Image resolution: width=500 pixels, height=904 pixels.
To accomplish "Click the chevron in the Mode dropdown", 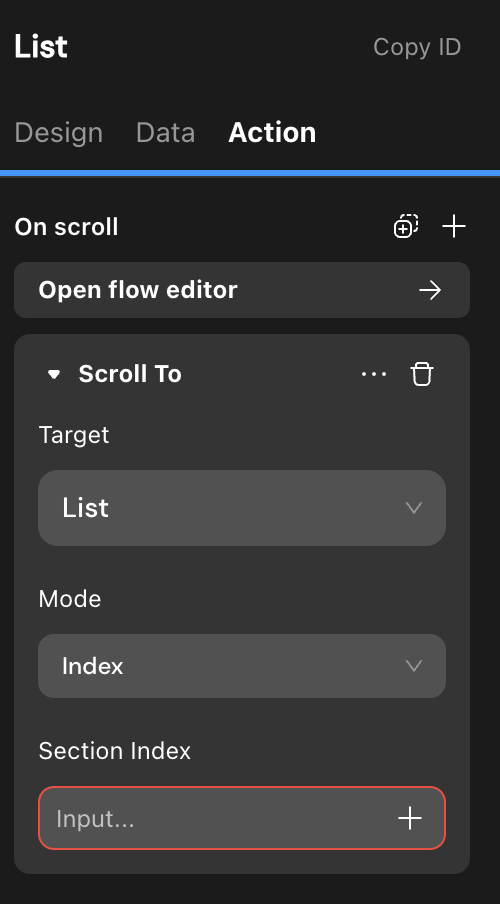I will click(414, 666).
